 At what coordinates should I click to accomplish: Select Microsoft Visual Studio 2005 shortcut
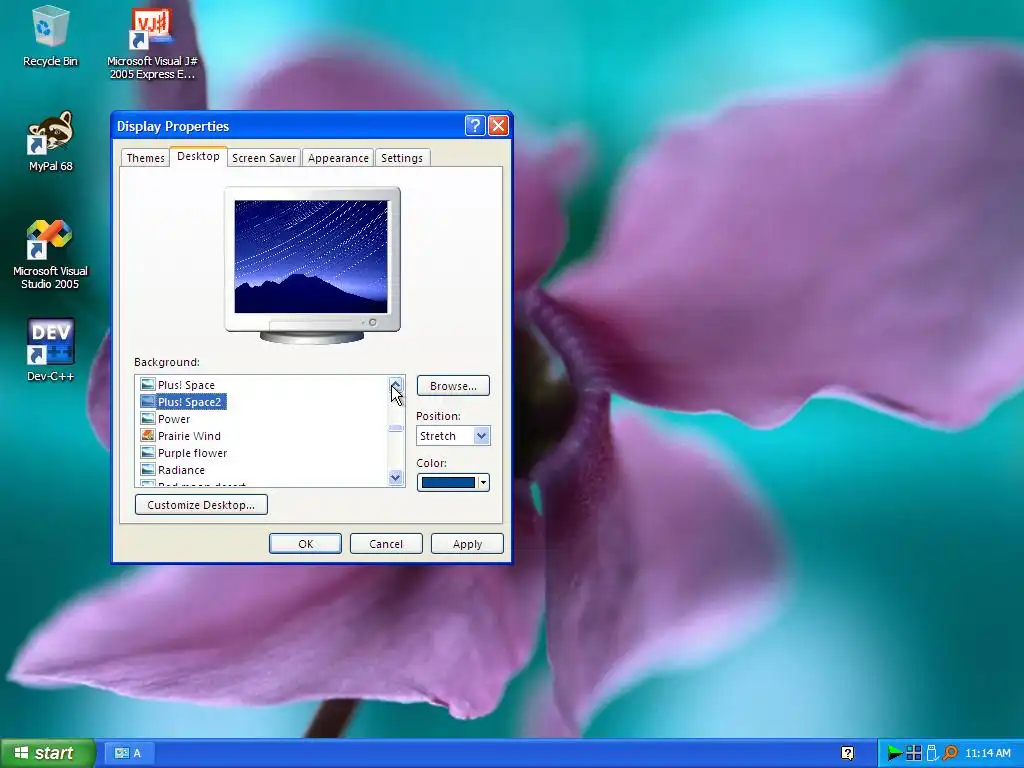coord(50,255)
